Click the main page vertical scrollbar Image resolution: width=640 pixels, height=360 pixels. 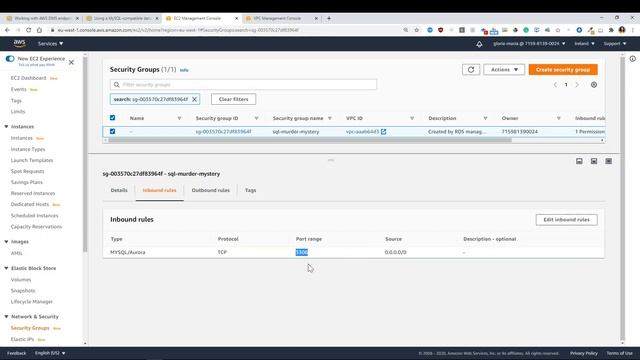622,198
